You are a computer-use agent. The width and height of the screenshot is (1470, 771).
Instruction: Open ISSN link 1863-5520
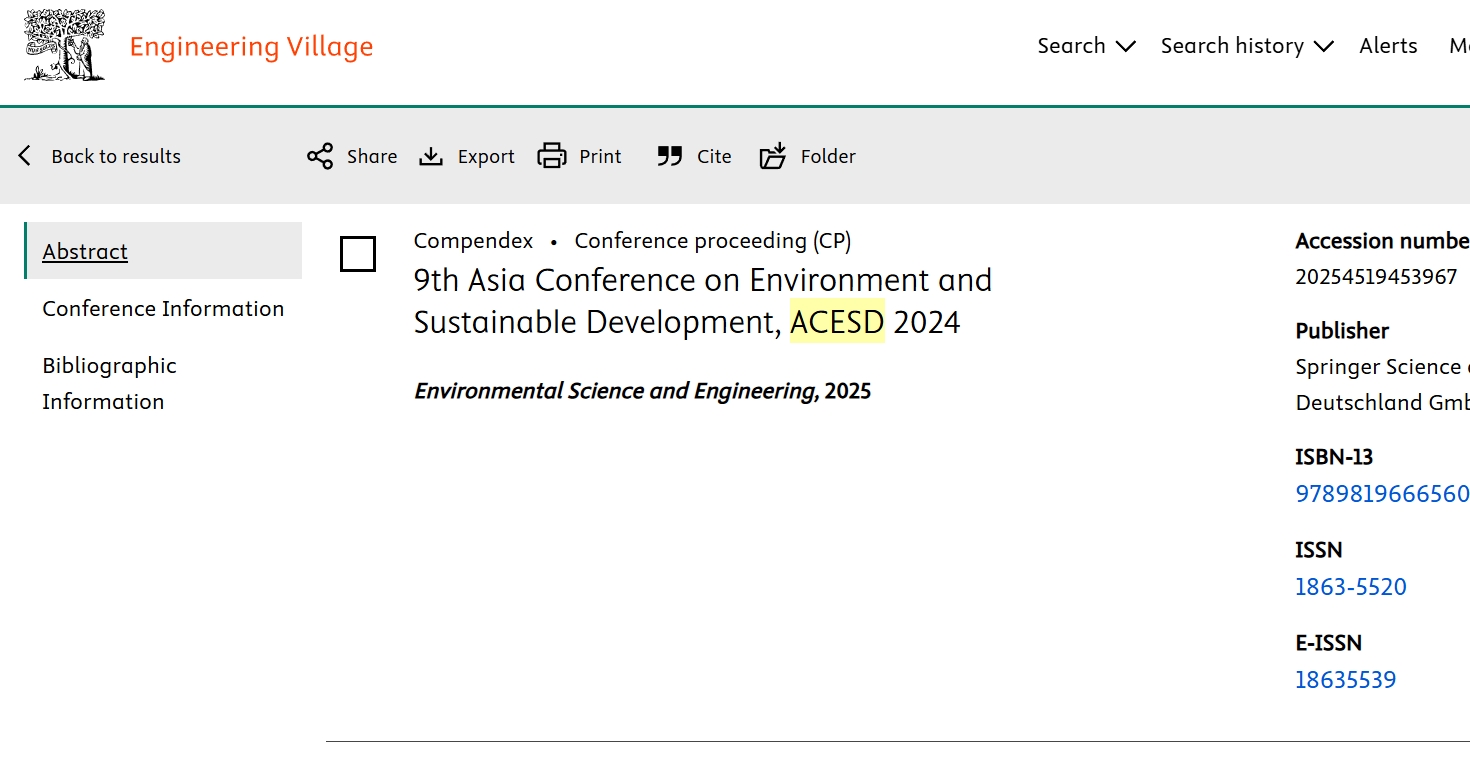tap(1350, 587)
